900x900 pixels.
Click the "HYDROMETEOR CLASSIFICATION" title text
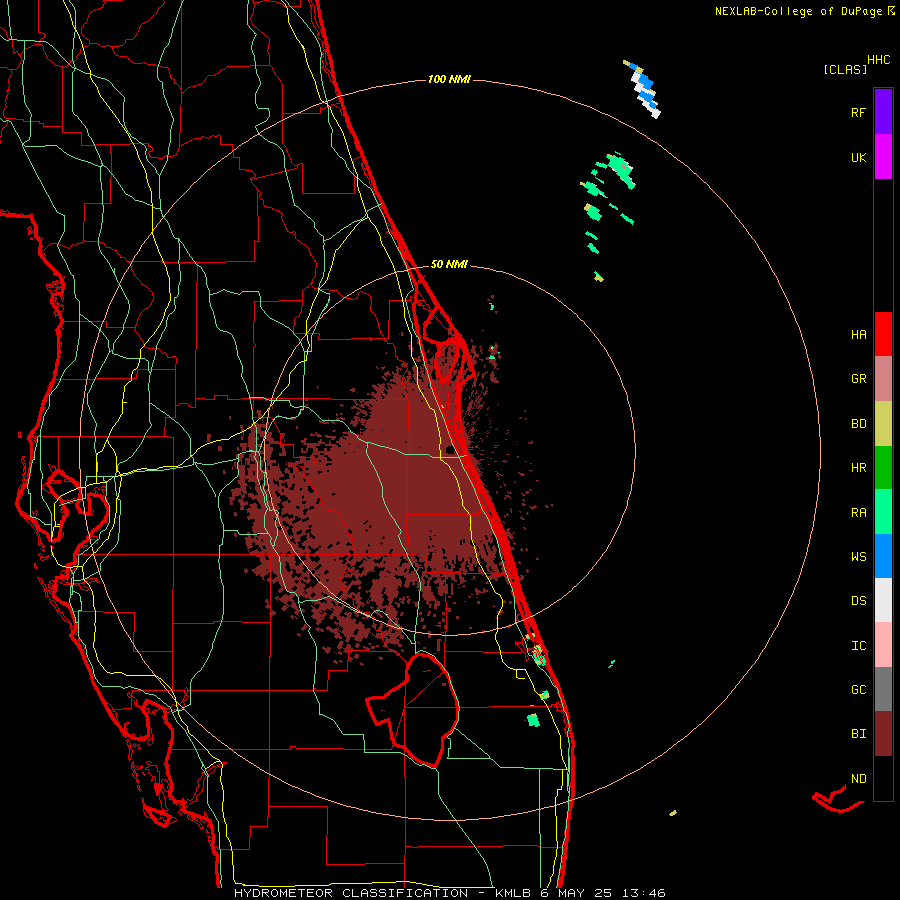[x=351, y=893]
